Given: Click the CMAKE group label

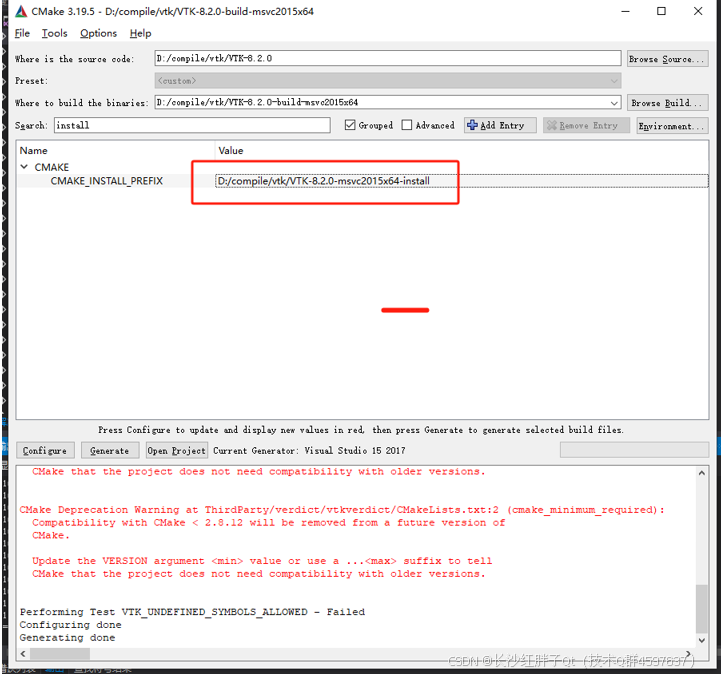Looking at the screenshot, I should click(52, 167).
